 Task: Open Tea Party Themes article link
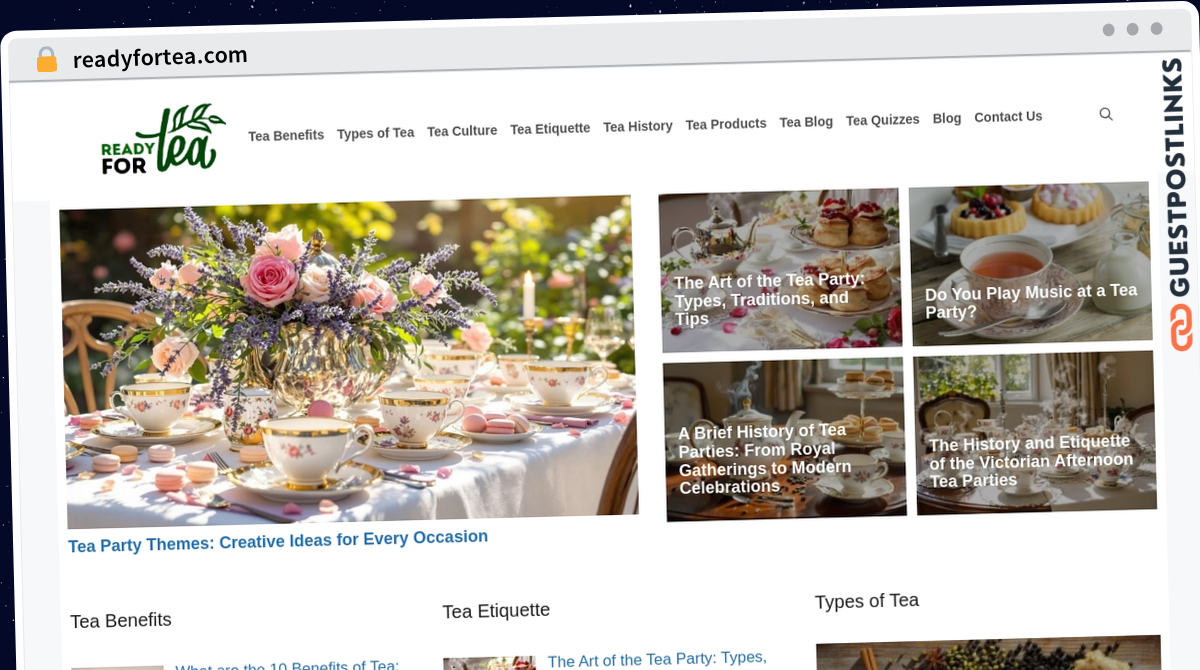pyautogui.click(x=278, y=540)
